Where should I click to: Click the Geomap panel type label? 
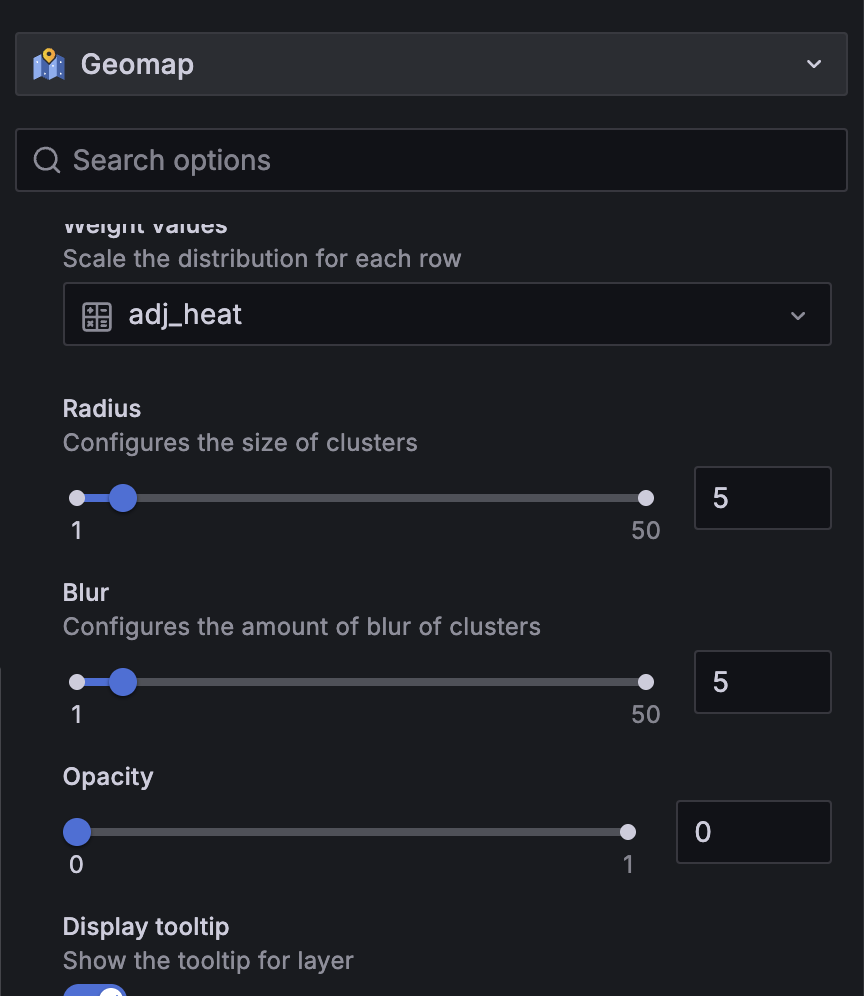137,65
